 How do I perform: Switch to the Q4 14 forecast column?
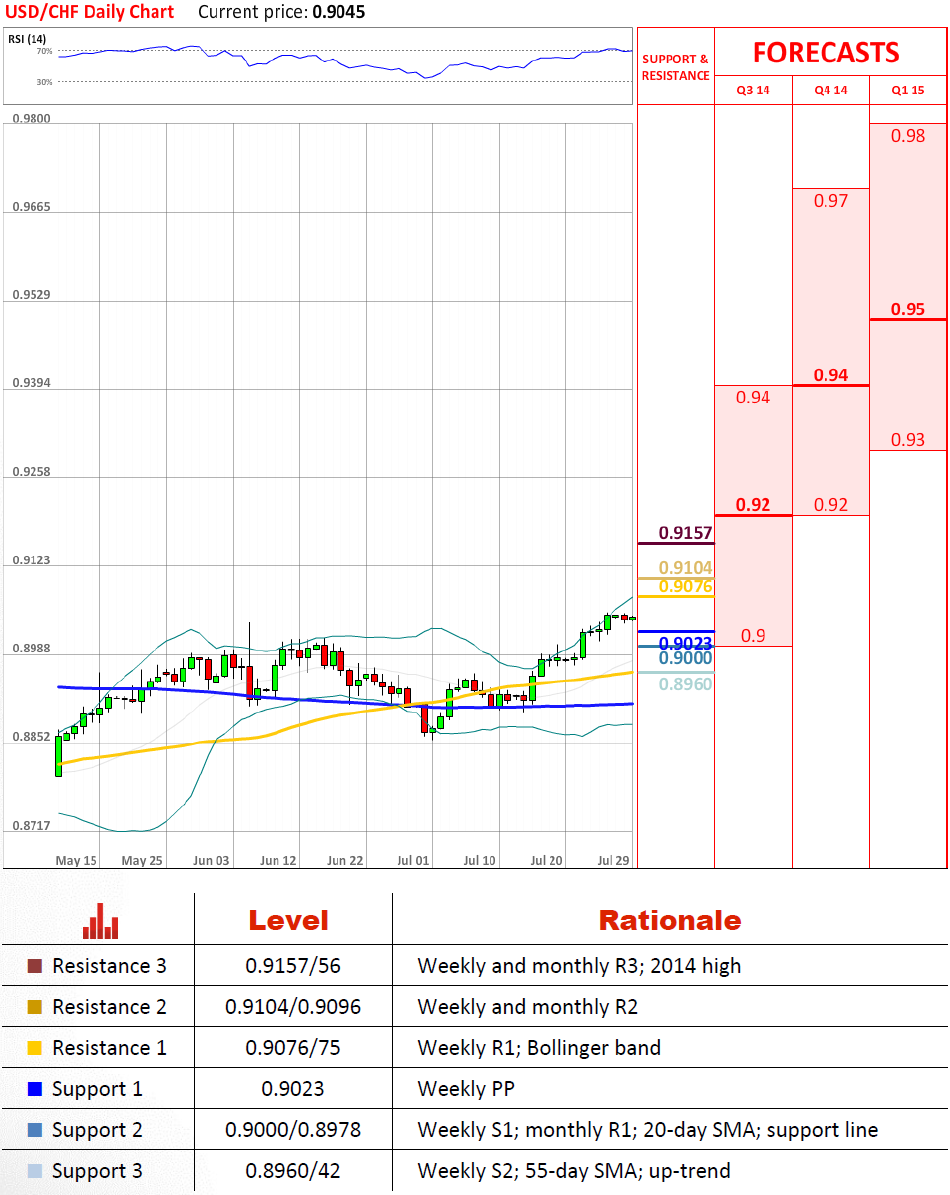[x=830, y=90]
